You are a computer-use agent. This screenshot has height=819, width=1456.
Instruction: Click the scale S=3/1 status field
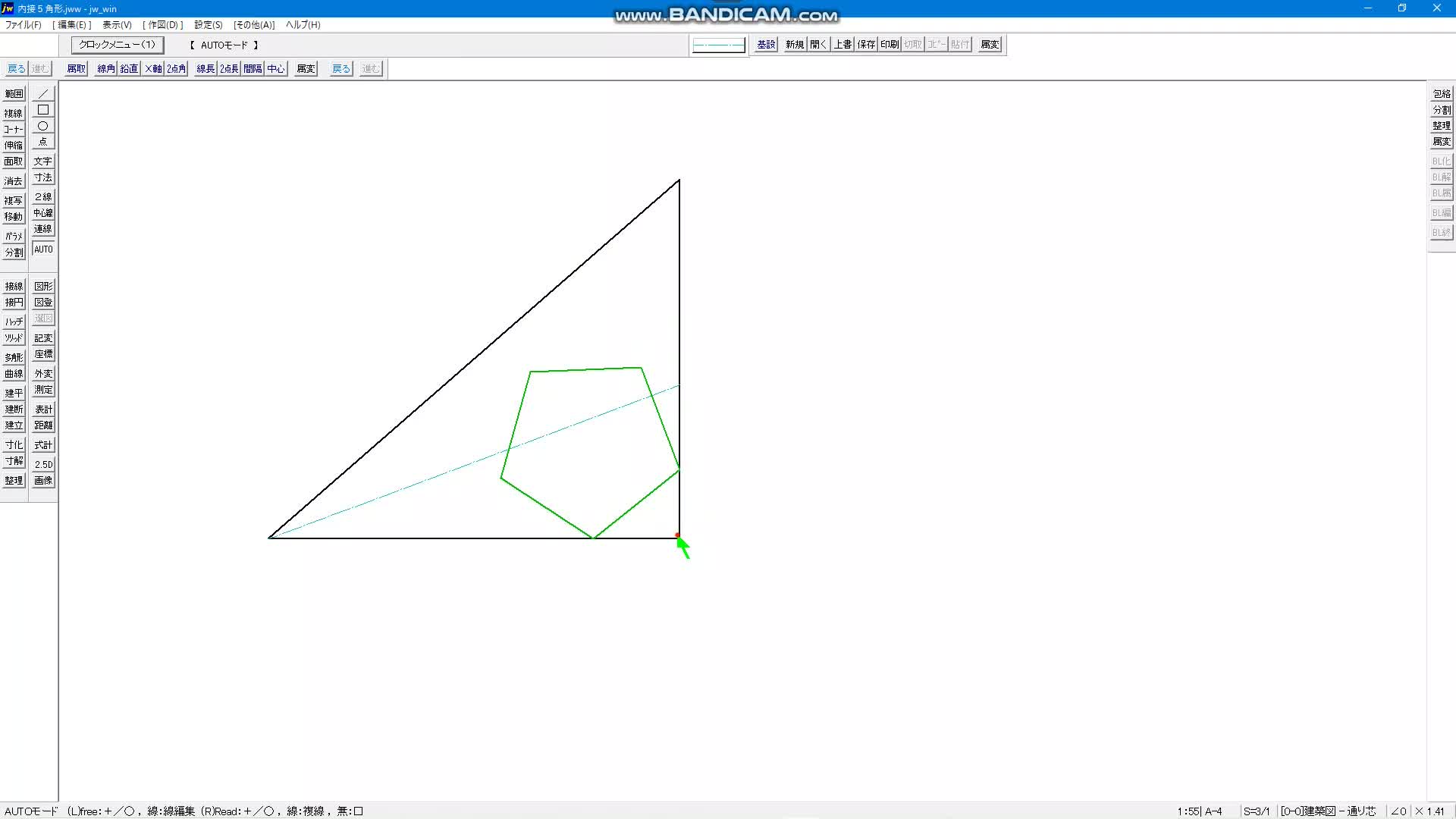[x=1256, y=811]
